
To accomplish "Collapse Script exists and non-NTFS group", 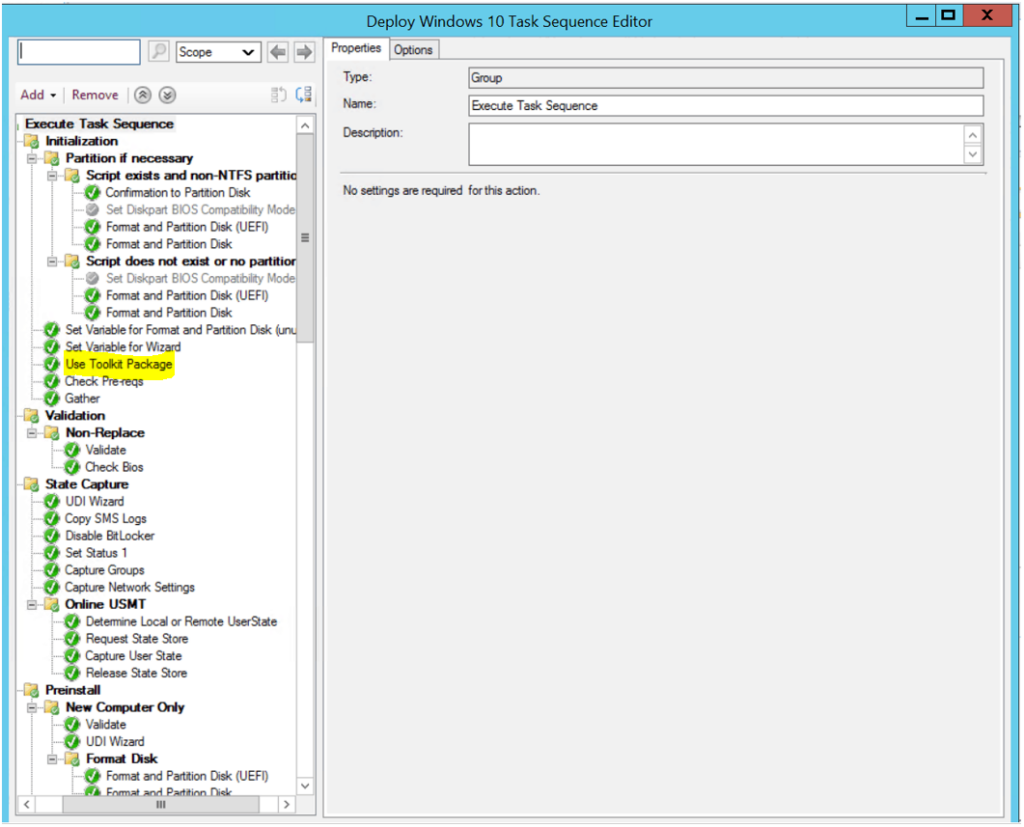I will pyautogui.click(x=52, y=176).
